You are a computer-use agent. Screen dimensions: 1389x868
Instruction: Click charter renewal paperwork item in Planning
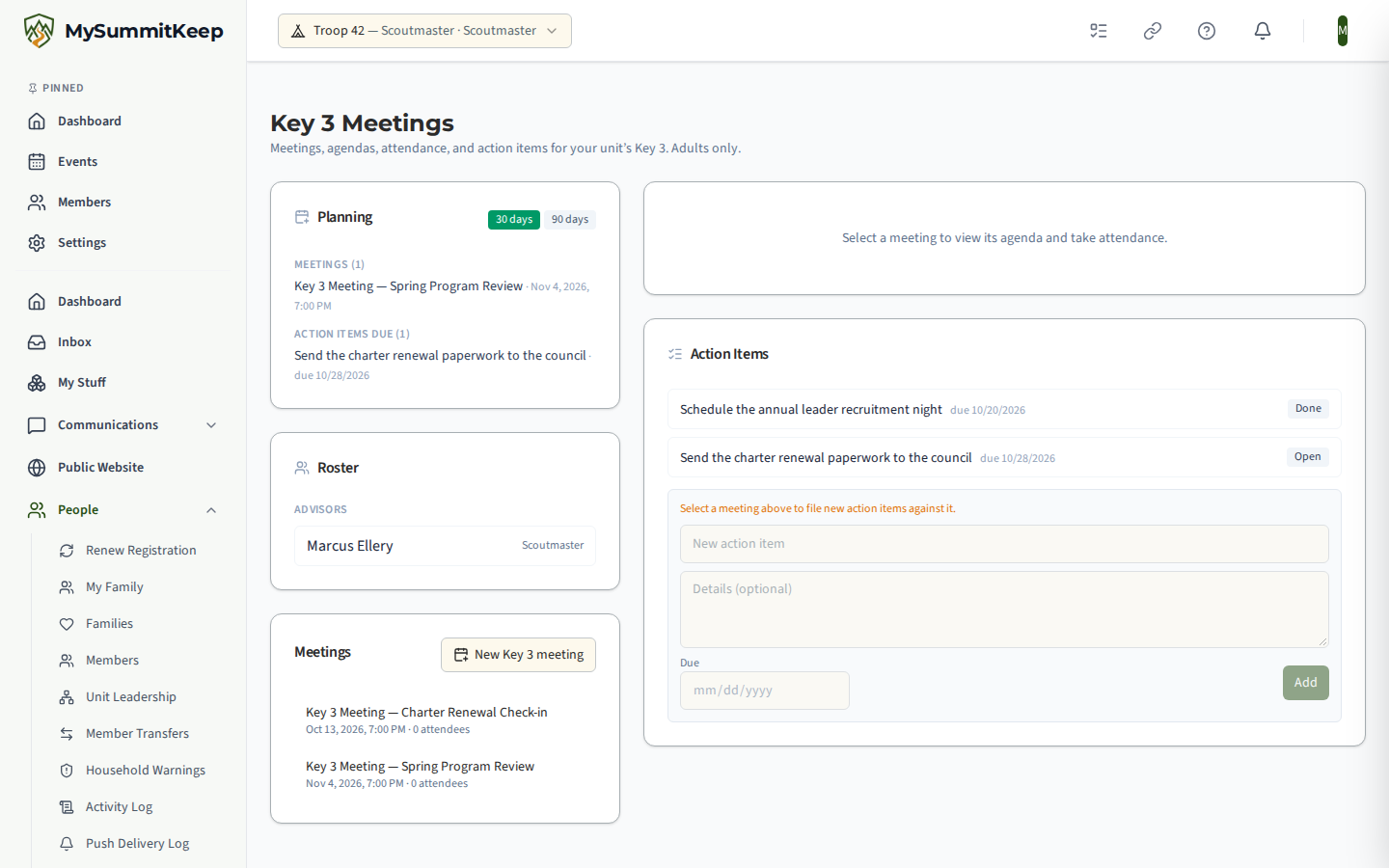click(x=440, y=356)
